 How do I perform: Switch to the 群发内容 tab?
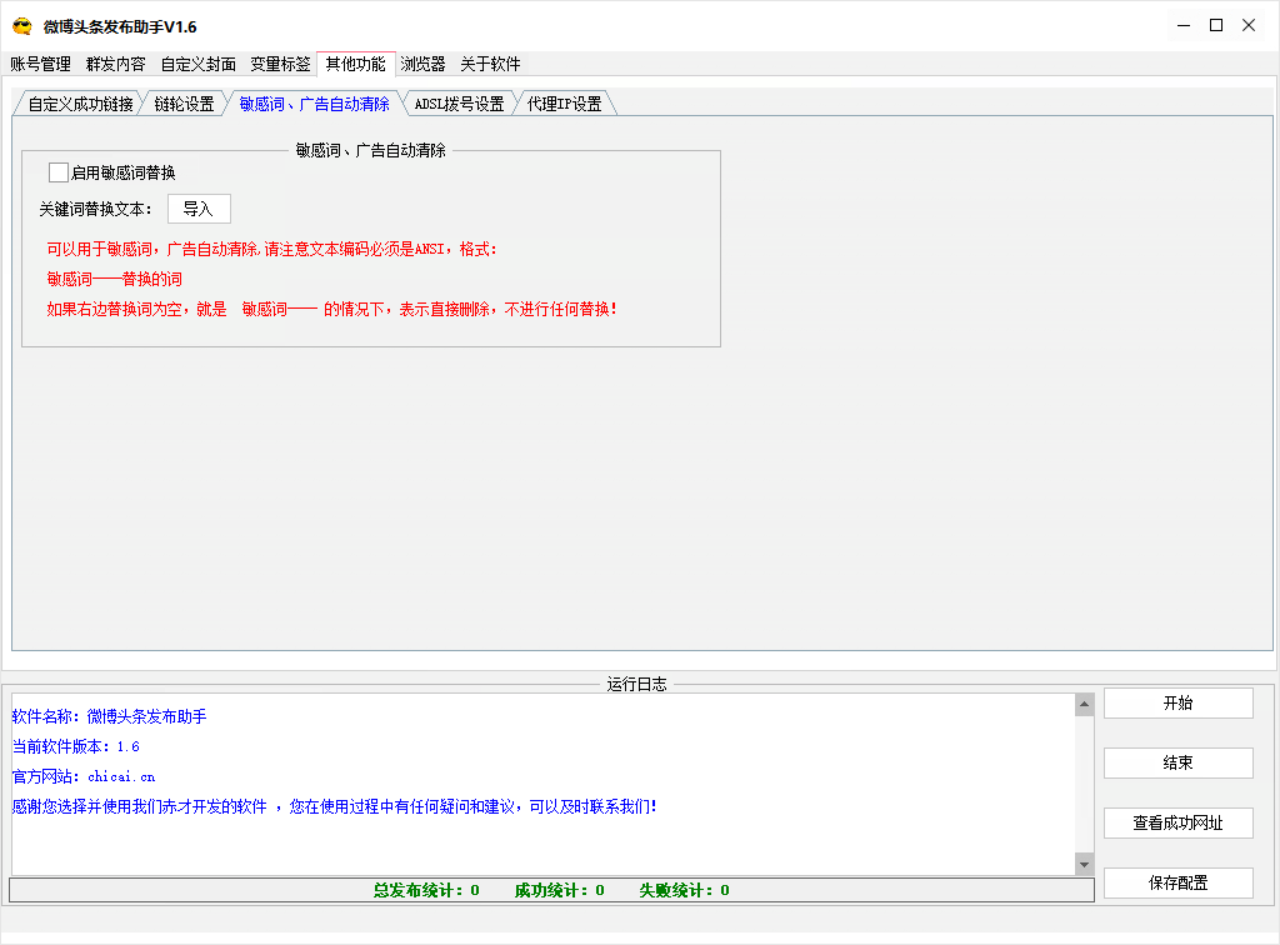pos(116,64)
